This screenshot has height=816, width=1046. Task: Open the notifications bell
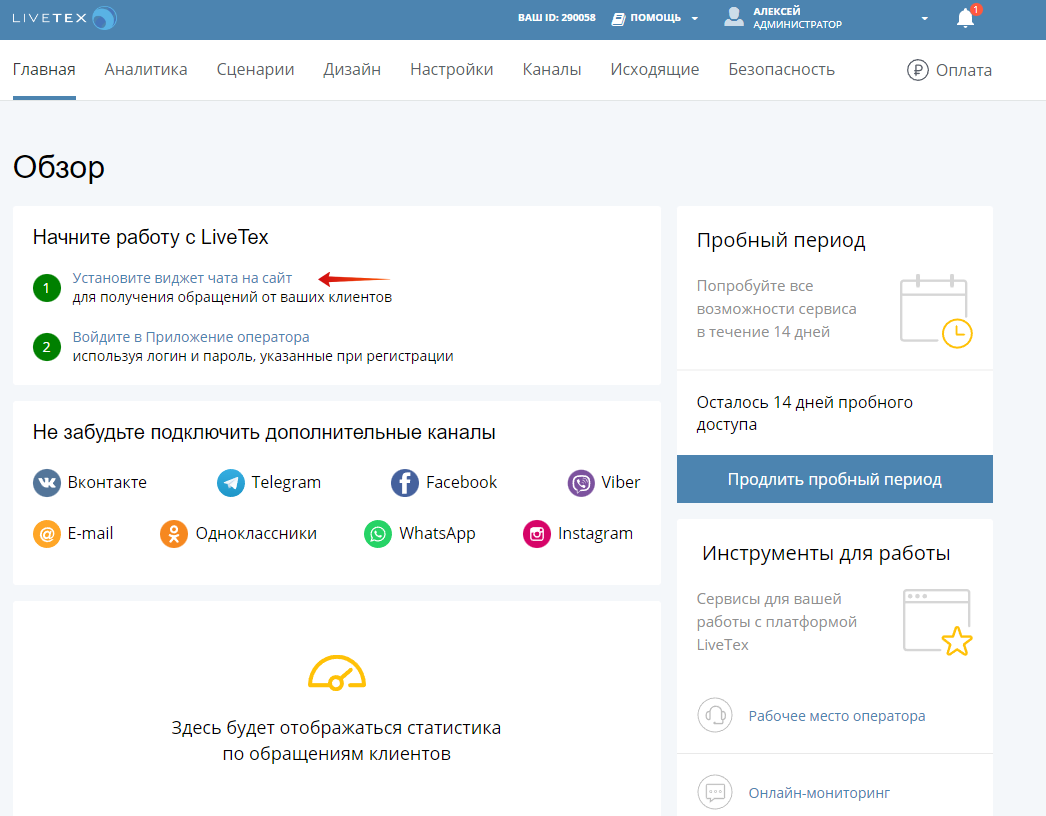coord(965,18)
